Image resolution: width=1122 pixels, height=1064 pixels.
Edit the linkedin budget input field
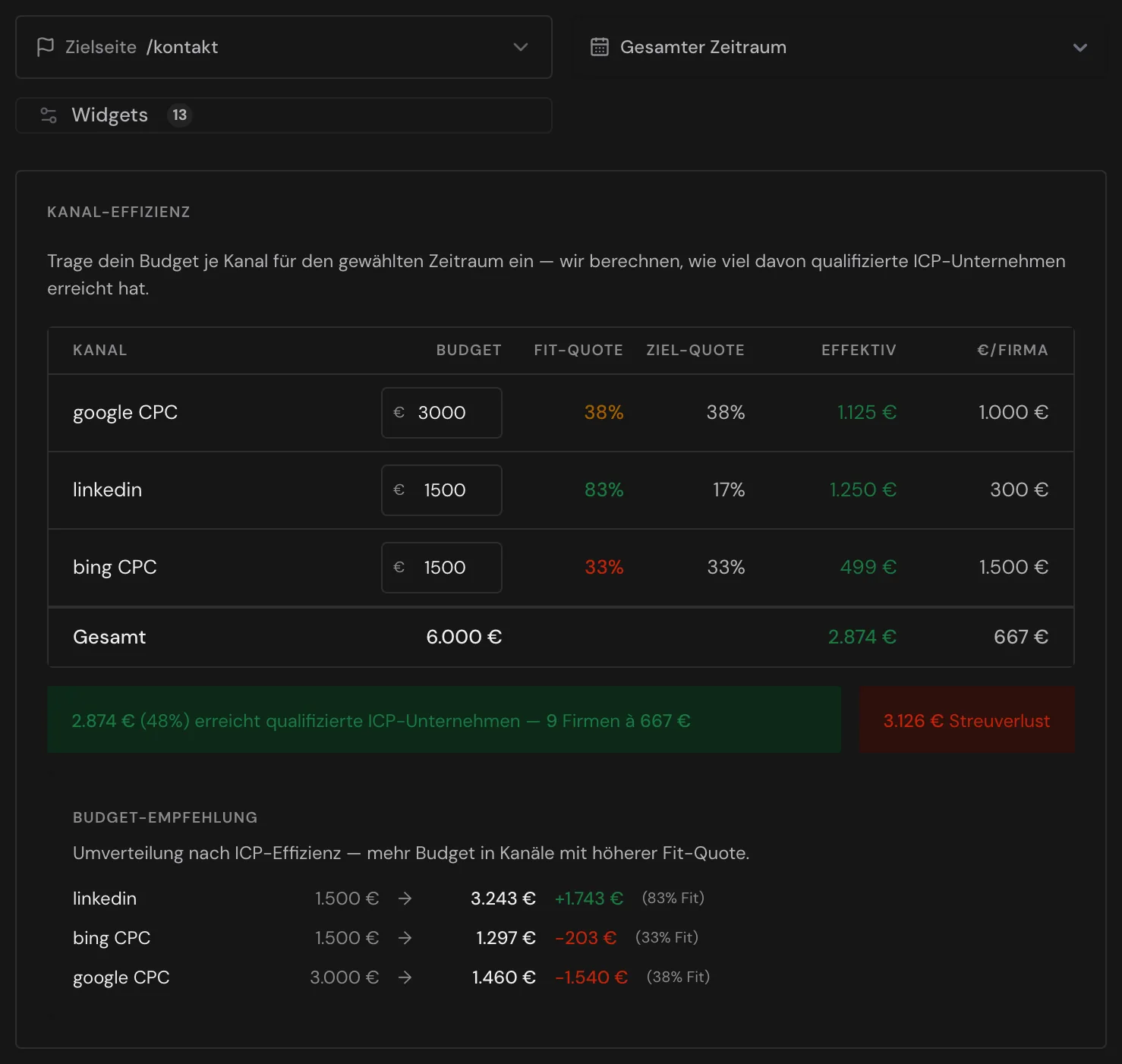[442, 490]
